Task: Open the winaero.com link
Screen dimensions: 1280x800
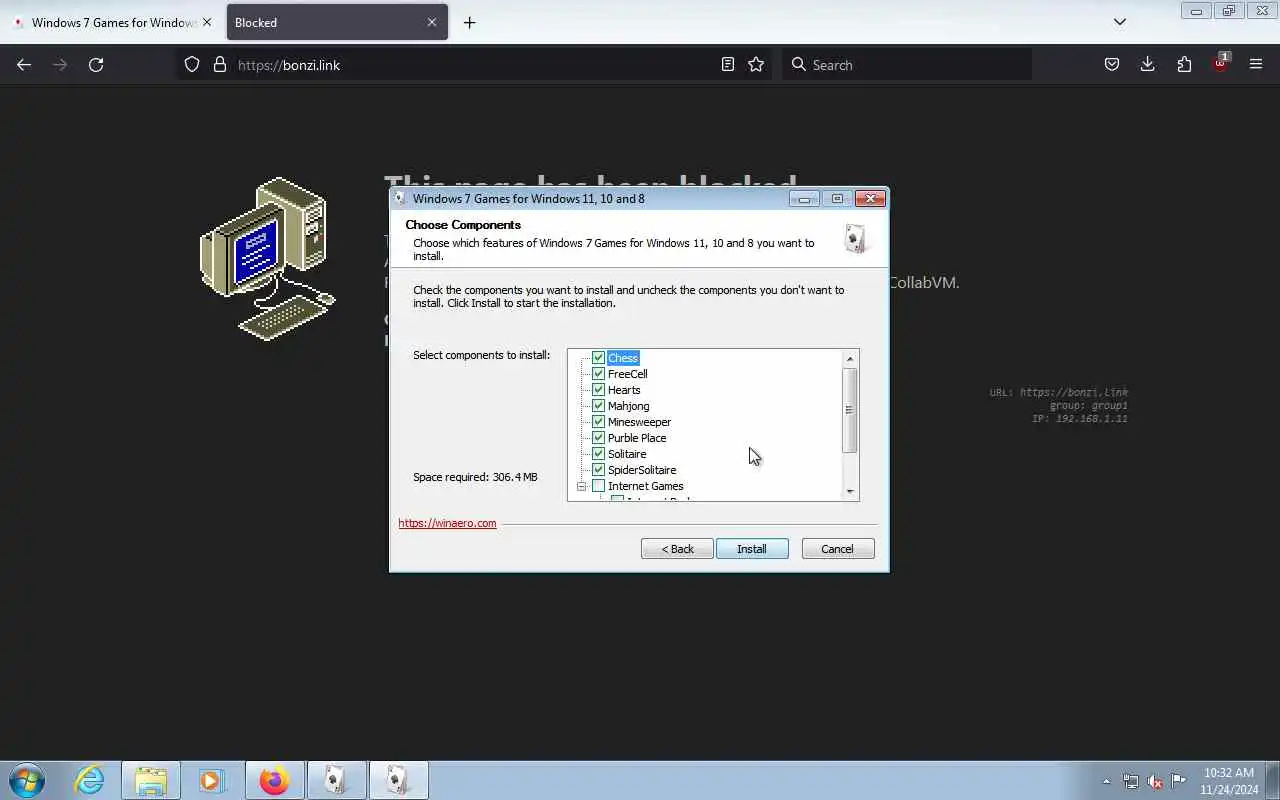Action: tap(447, 523)
